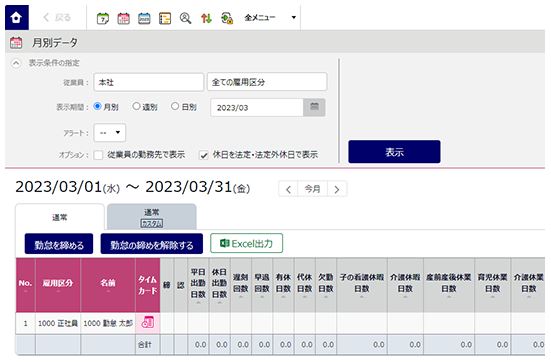Viewport: 551px width, 362px height.
Task: Sort by 代休日数 column header
Action: pyautogui.click(x=305, y=285)
